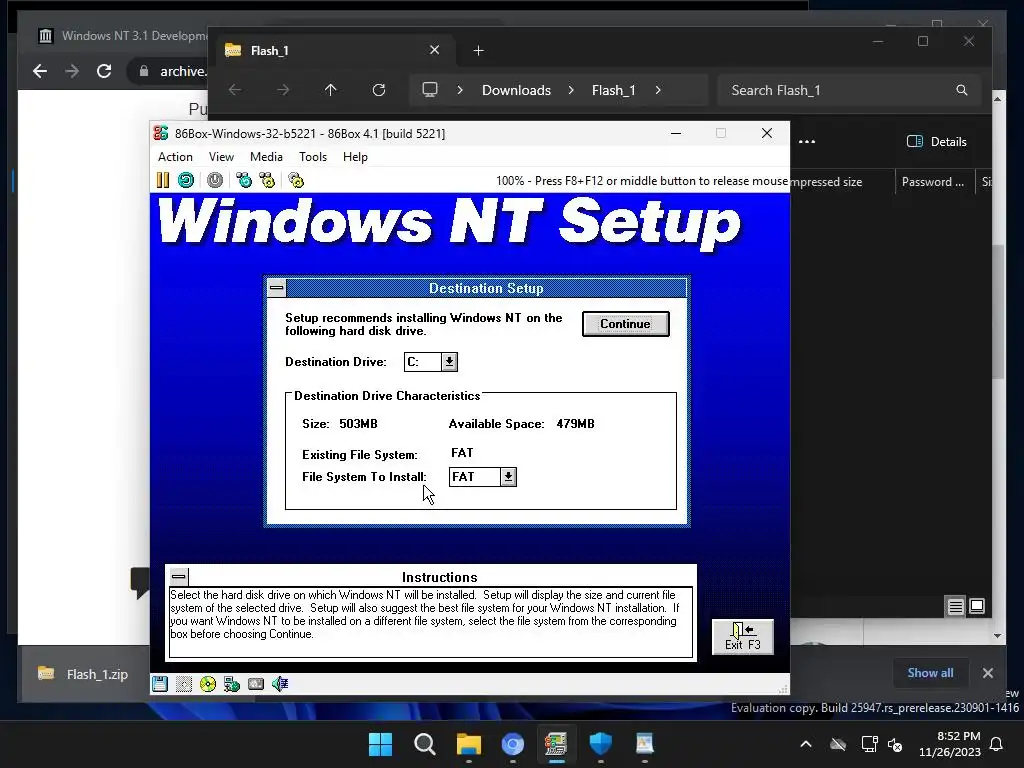Click Continue in Destination Setup
Screen dimensions: 1024x768
(x=626, y=324)
